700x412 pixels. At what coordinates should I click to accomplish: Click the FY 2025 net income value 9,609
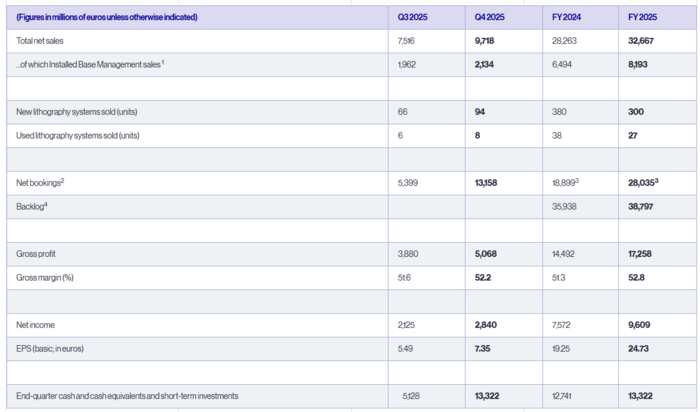(x=638, y=325)
